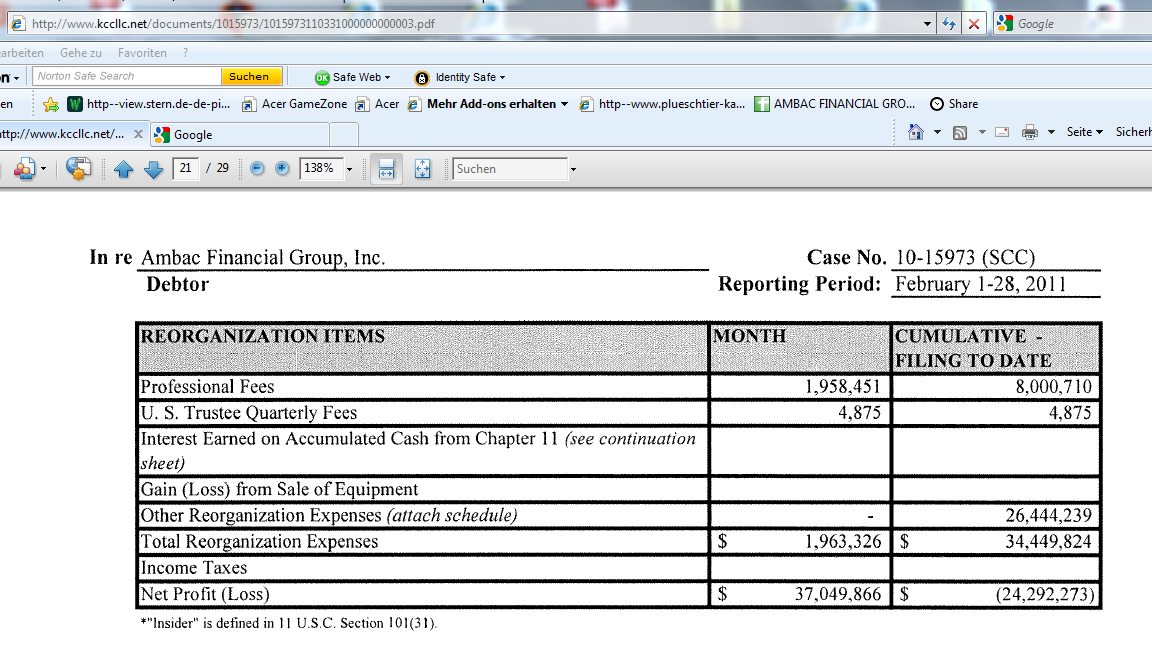The height and width of the screenshot is (647, 1152).
Task: Click the page number field showing 21
Action: (186, 168)
